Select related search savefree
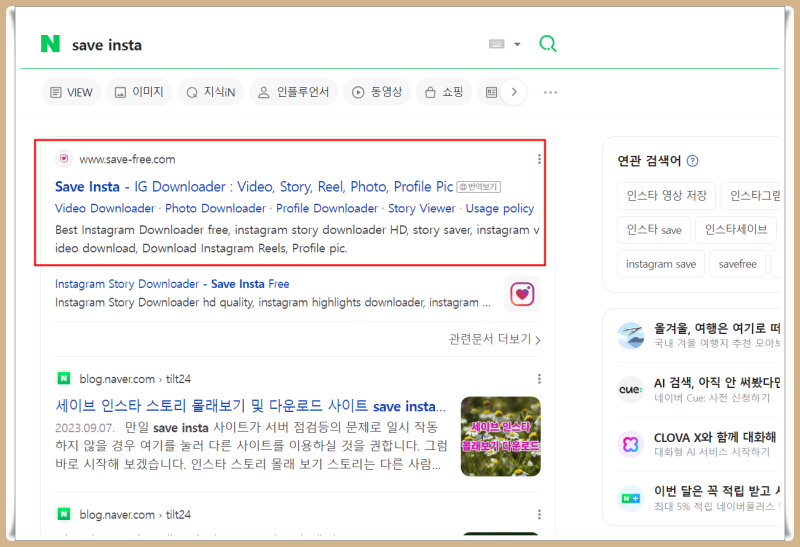 pos(738,264)
